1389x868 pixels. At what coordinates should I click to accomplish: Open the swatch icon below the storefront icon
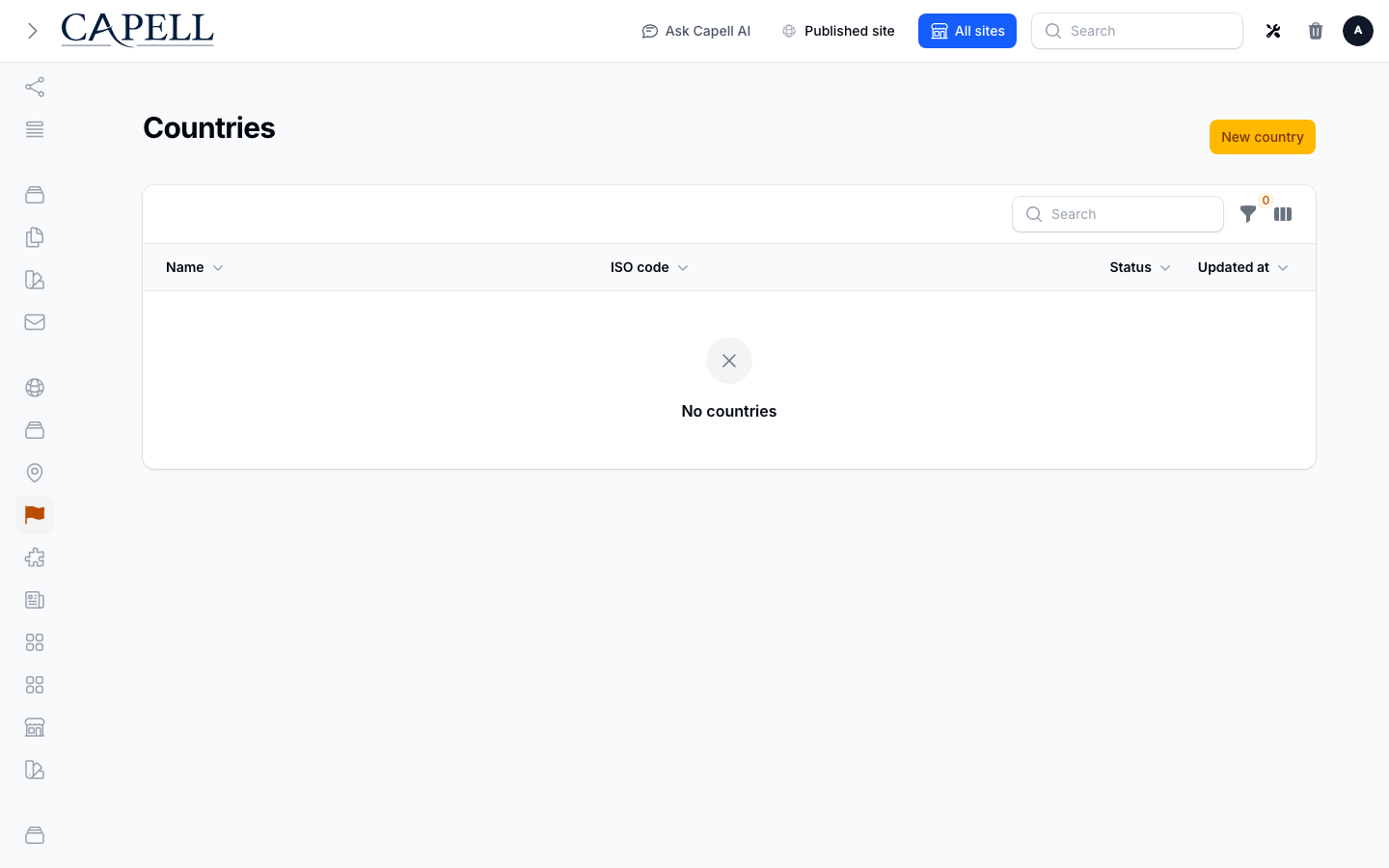coord(35,770)
